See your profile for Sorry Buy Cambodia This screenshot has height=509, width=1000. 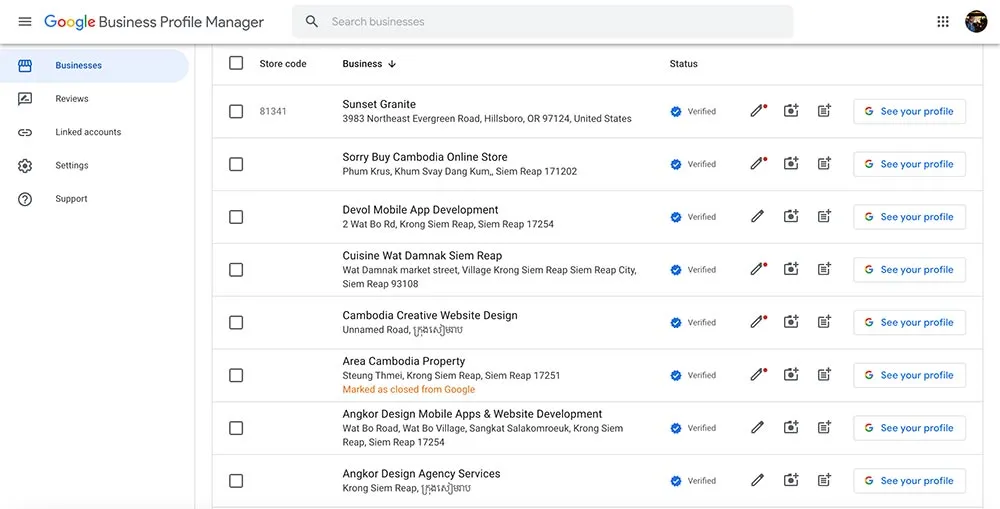click(909, 164)
